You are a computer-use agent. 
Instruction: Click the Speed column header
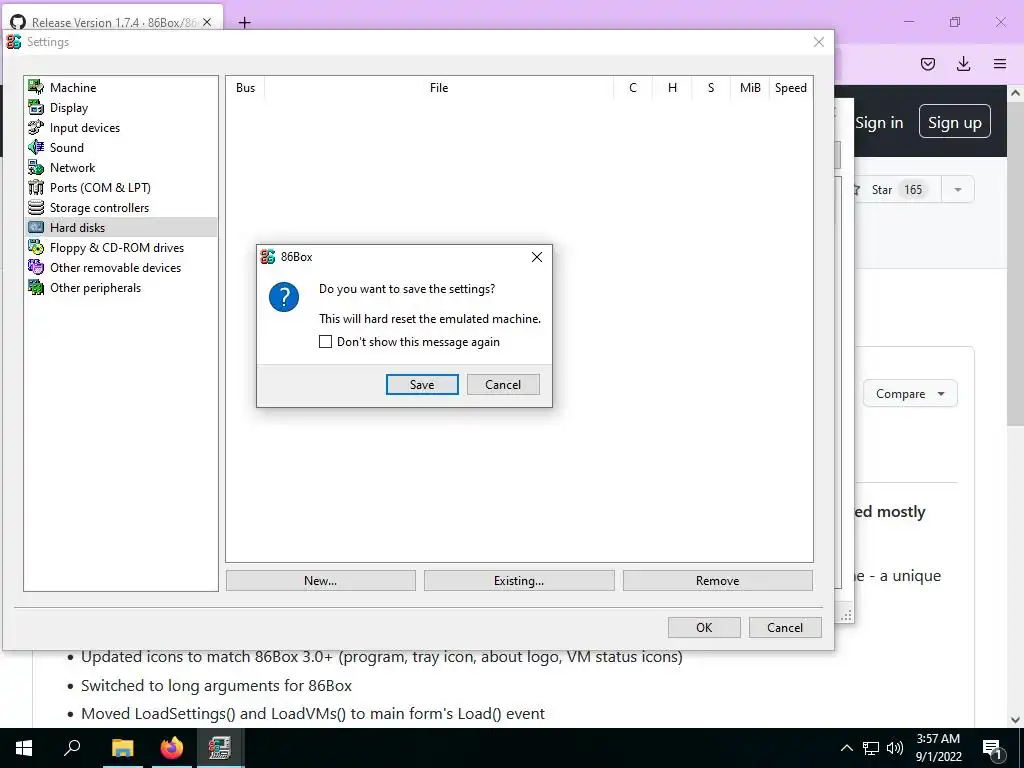(790, 88)
